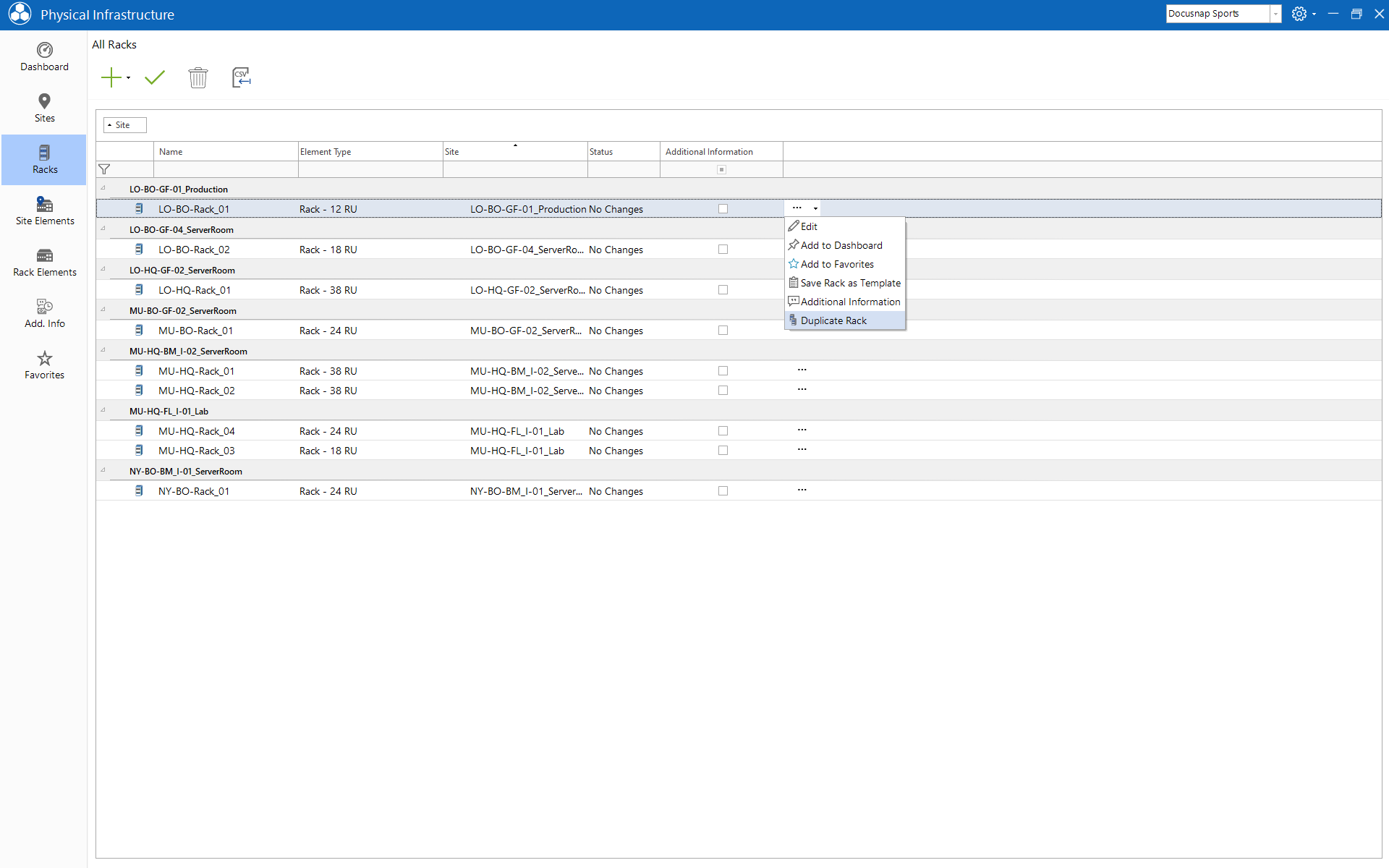Toggle the Additional Information filter checkbox
Screen dimensions: 1389x868
721,170
